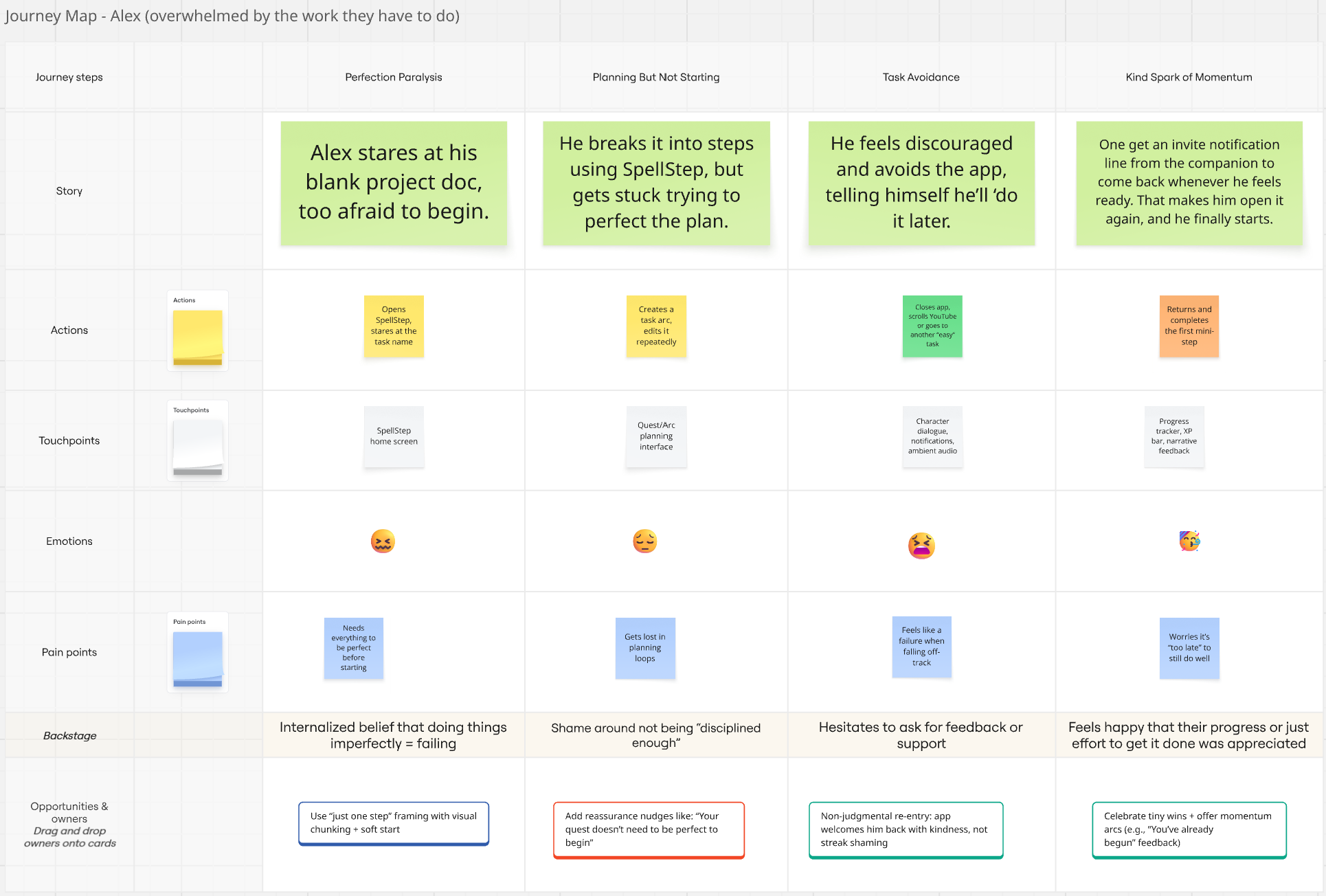Select the crying tired face emoji under Task Avoidance
Viewport: 1326px width, 896px height.
(921, 546)
